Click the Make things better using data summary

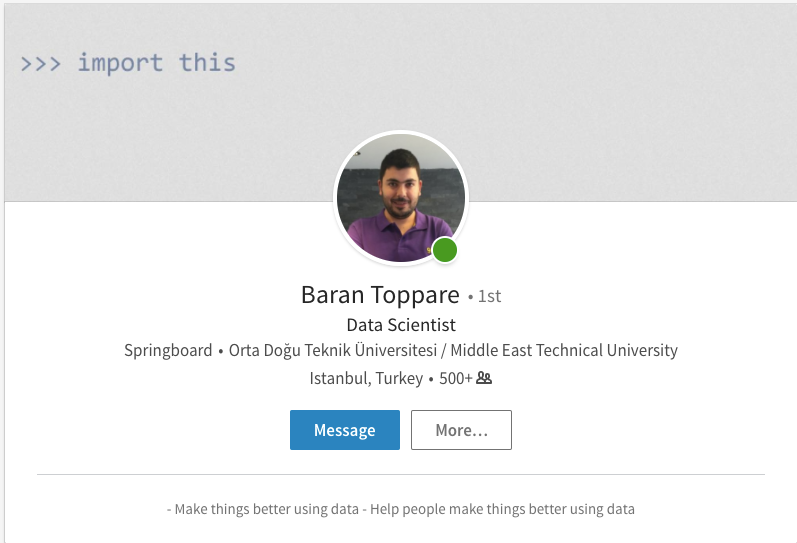(x=266, y=509)
